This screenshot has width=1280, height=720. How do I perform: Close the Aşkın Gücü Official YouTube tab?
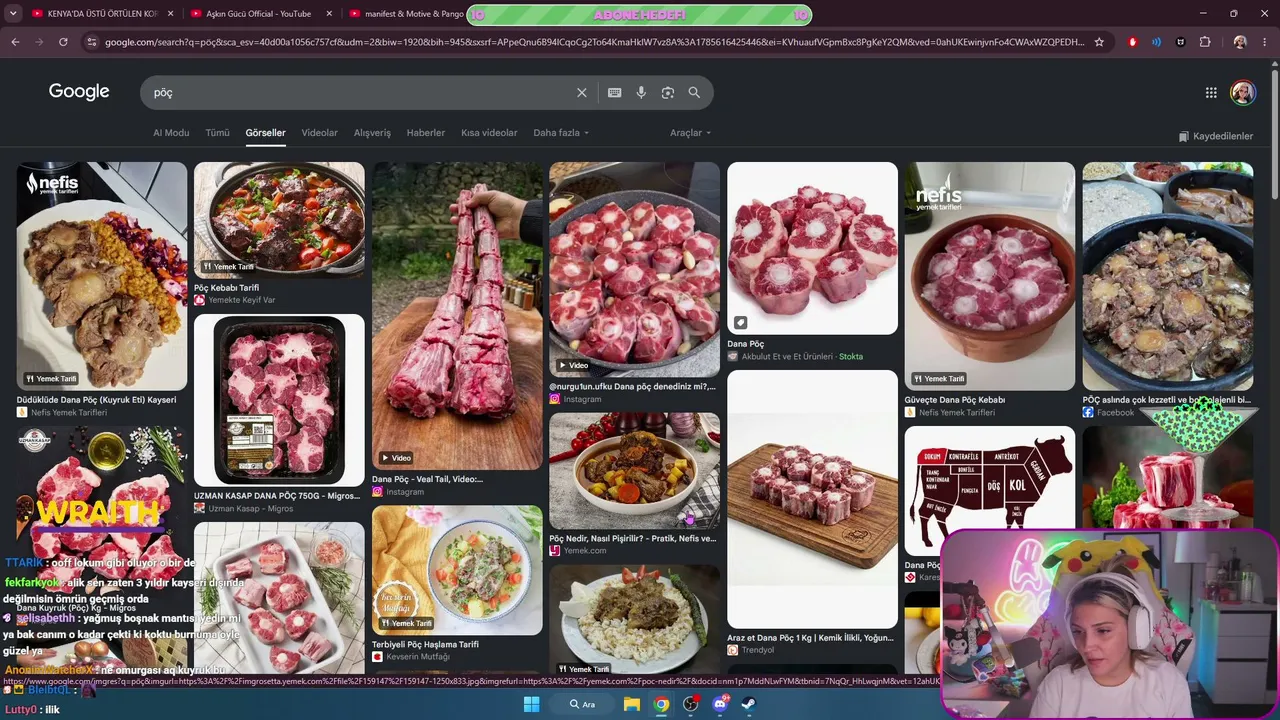click(x=329, y=14)
